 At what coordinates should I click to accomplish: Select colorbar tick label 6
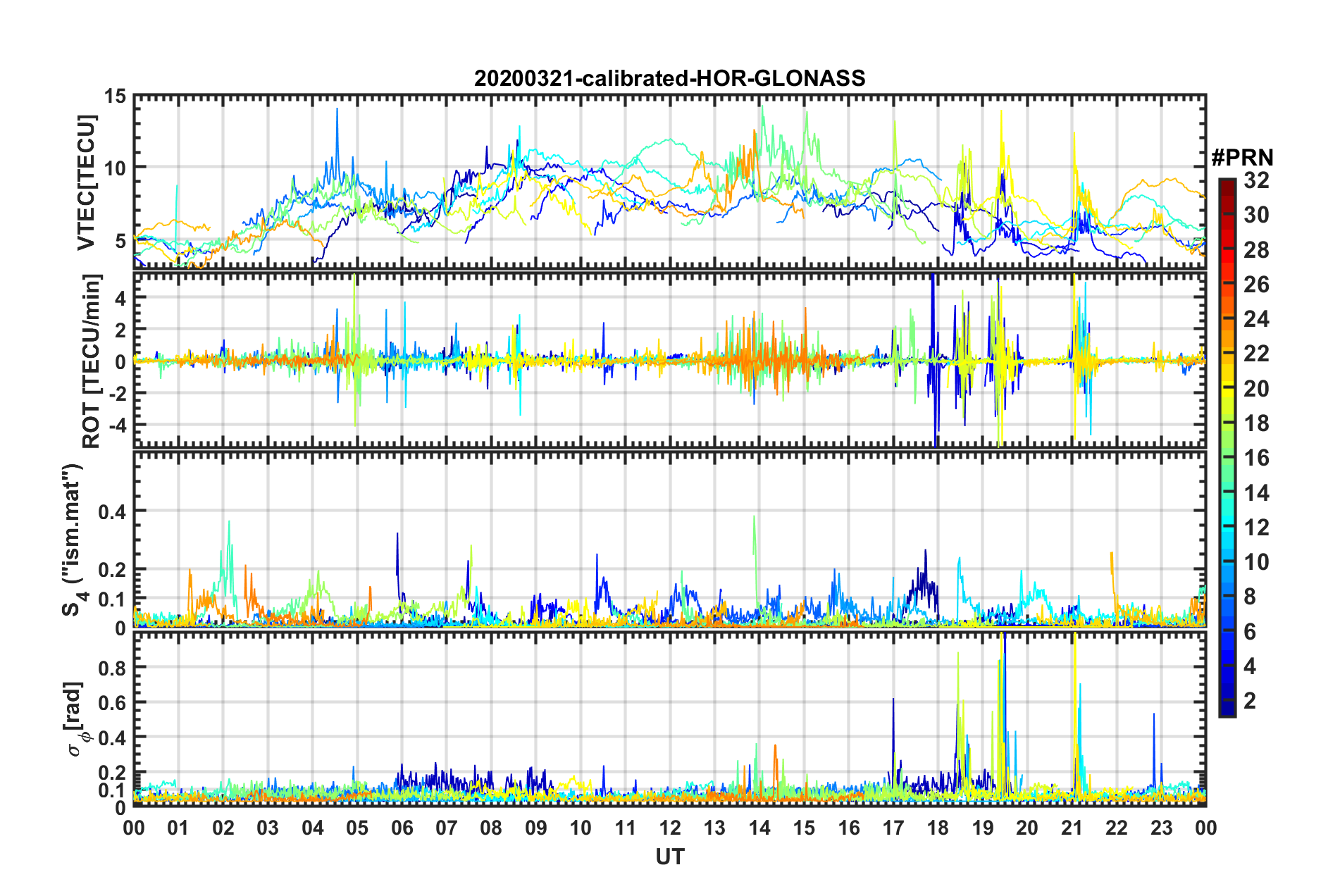1250,631
